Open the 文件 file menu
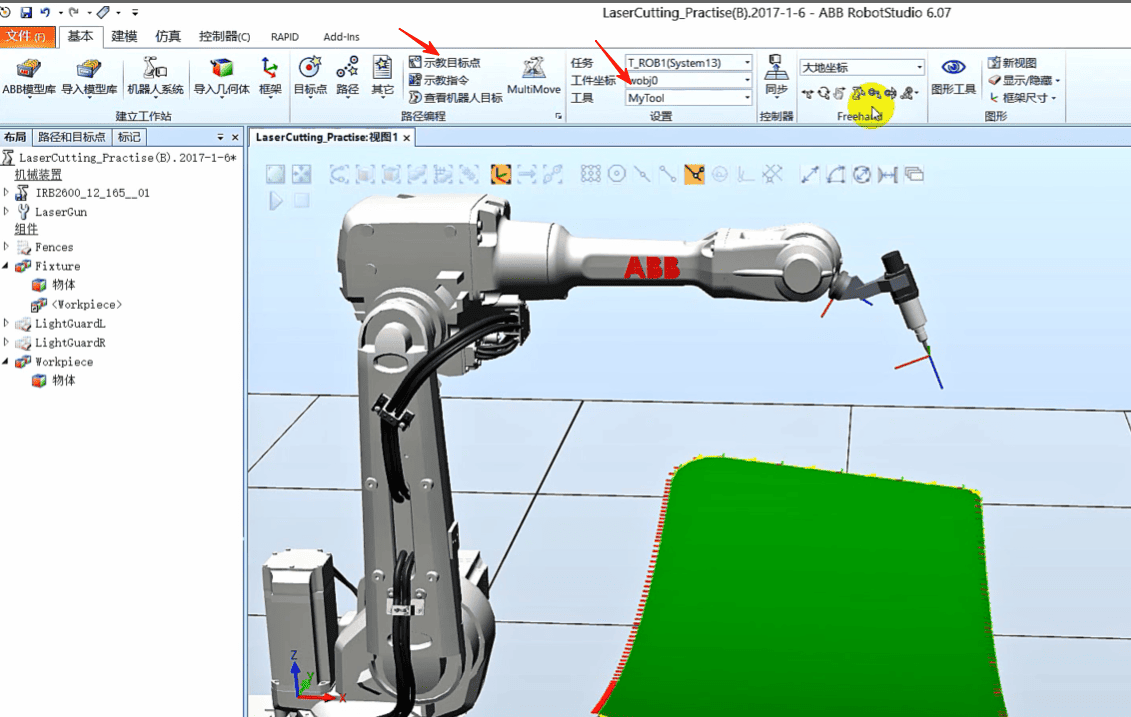The width and height of the screenshot is (1131, 717). point(27,36)
